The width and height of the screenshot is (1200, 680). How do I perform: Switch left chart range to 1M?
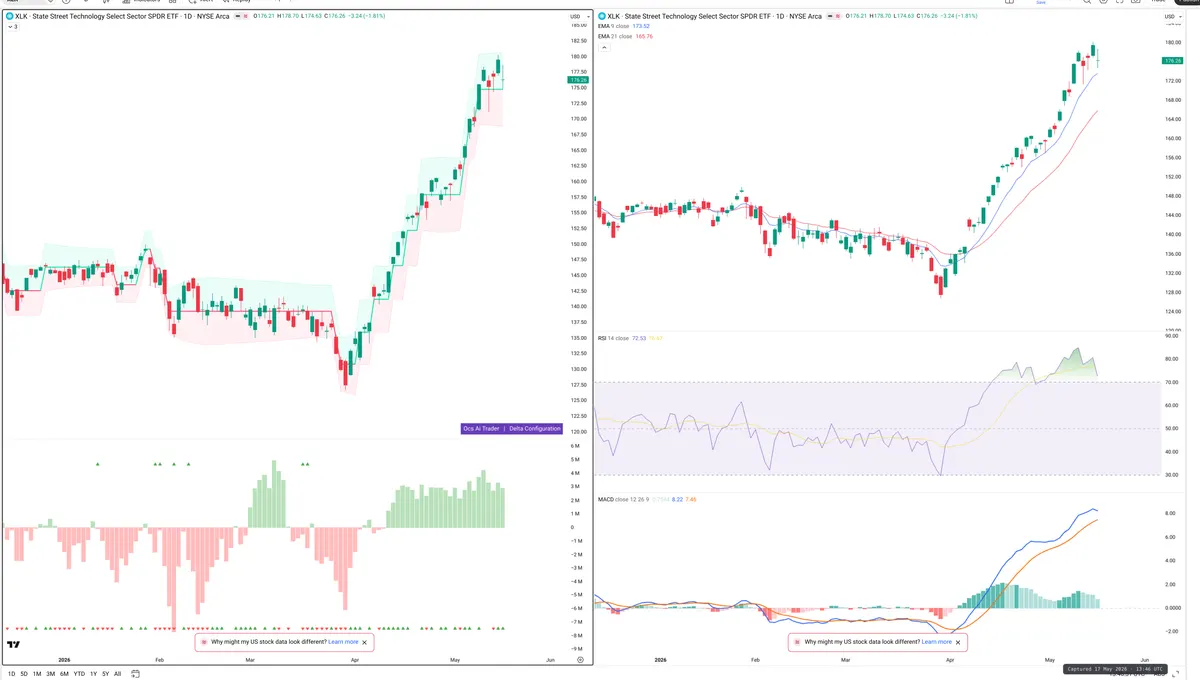click(x=37, y=674)
